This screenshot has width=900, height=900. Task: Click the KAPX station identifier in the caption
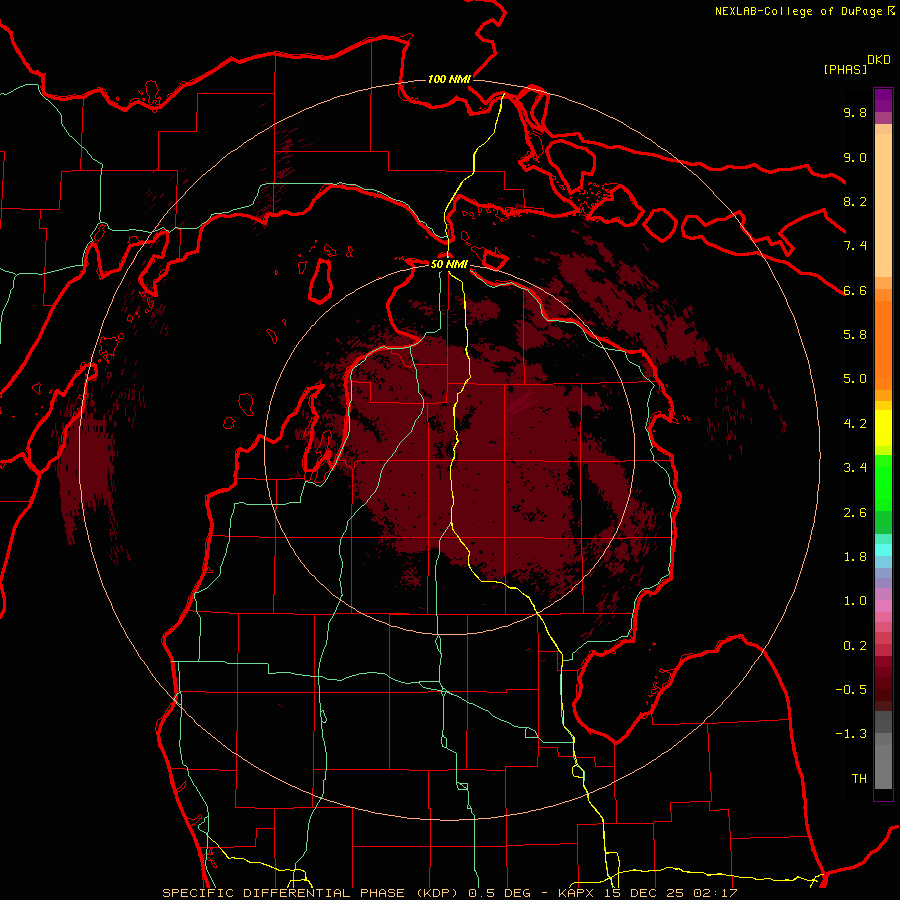578,893
